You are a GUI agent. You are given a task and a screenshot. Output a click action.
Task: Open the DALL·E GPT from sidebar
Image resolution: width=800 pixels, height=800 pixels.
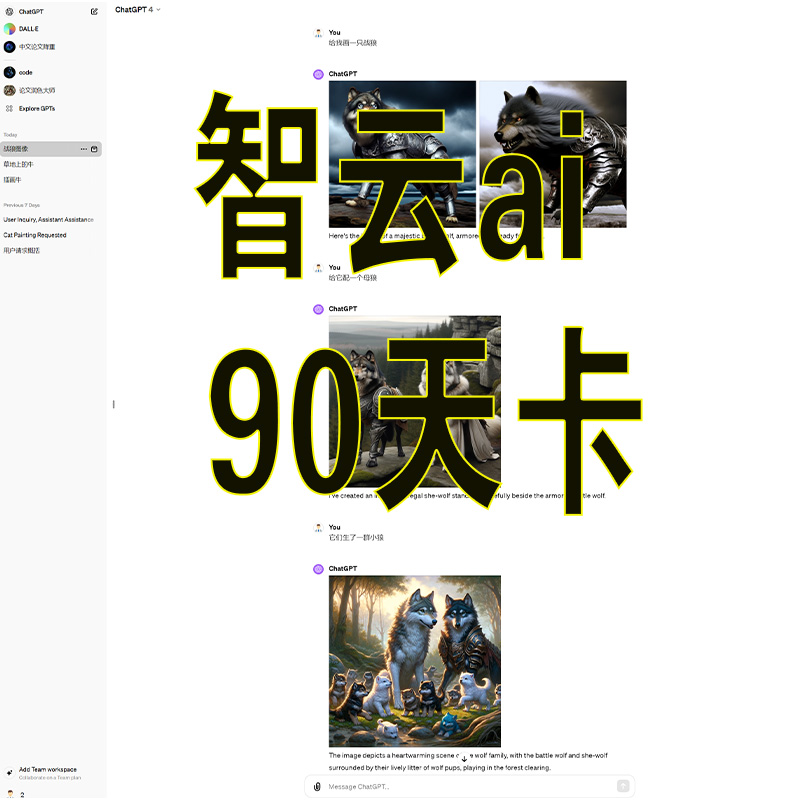(x=30, y=29)
